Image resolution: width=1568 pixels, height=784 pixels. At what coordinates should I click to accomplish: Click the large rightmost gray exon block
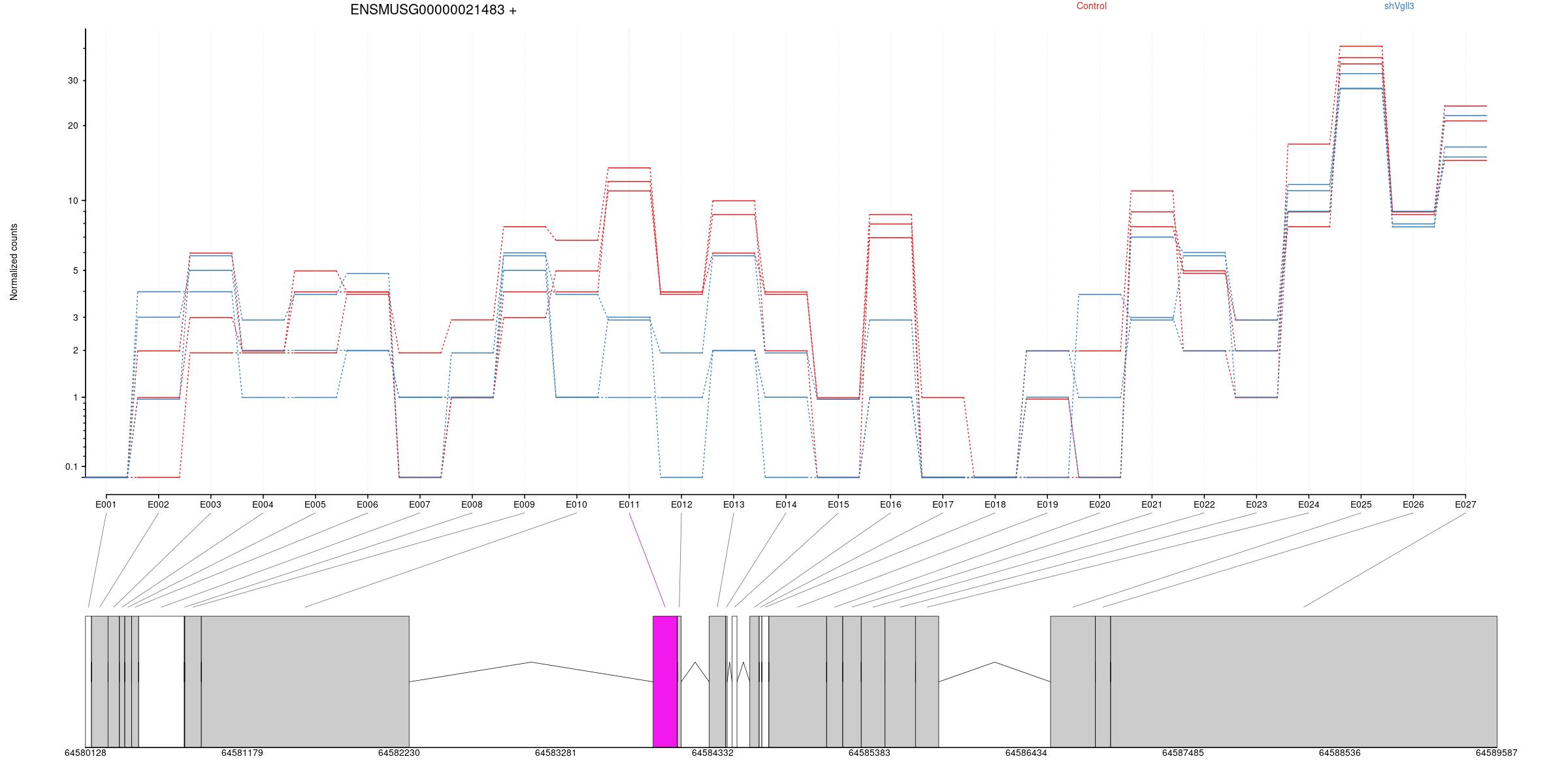pyautogui.click(x=1303, y=681)
